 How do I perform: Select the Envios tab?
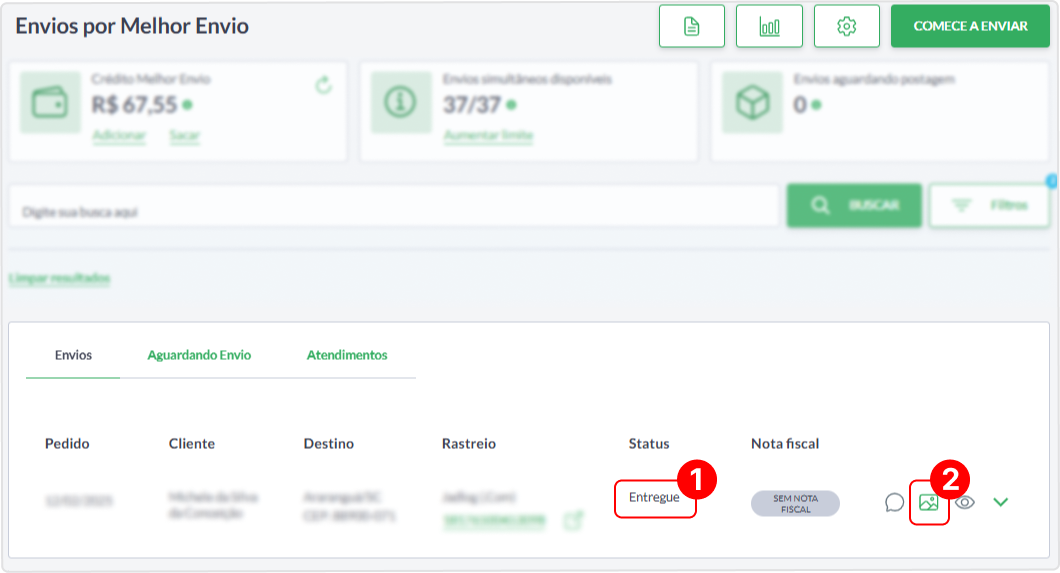point(73,355)
